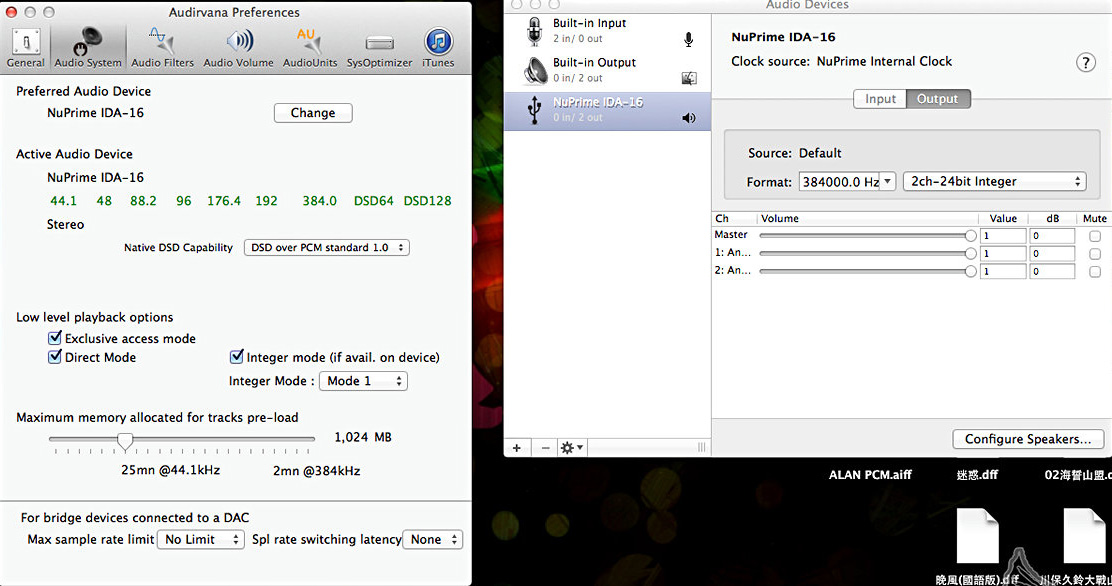Select the Built-in Output device row
Image resolution: width=1112 pixels, height=586 pixels.
point(608,71)
